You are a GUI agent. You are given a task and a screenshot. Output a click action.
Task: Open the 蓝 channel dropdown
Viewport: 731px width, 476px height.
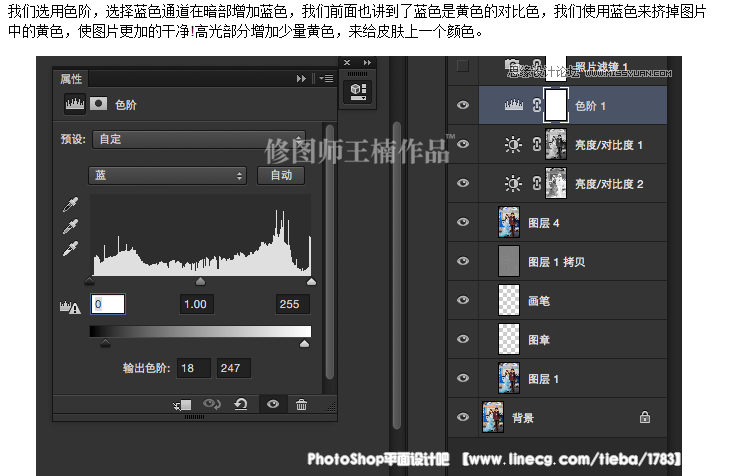(x=167, y=176)
